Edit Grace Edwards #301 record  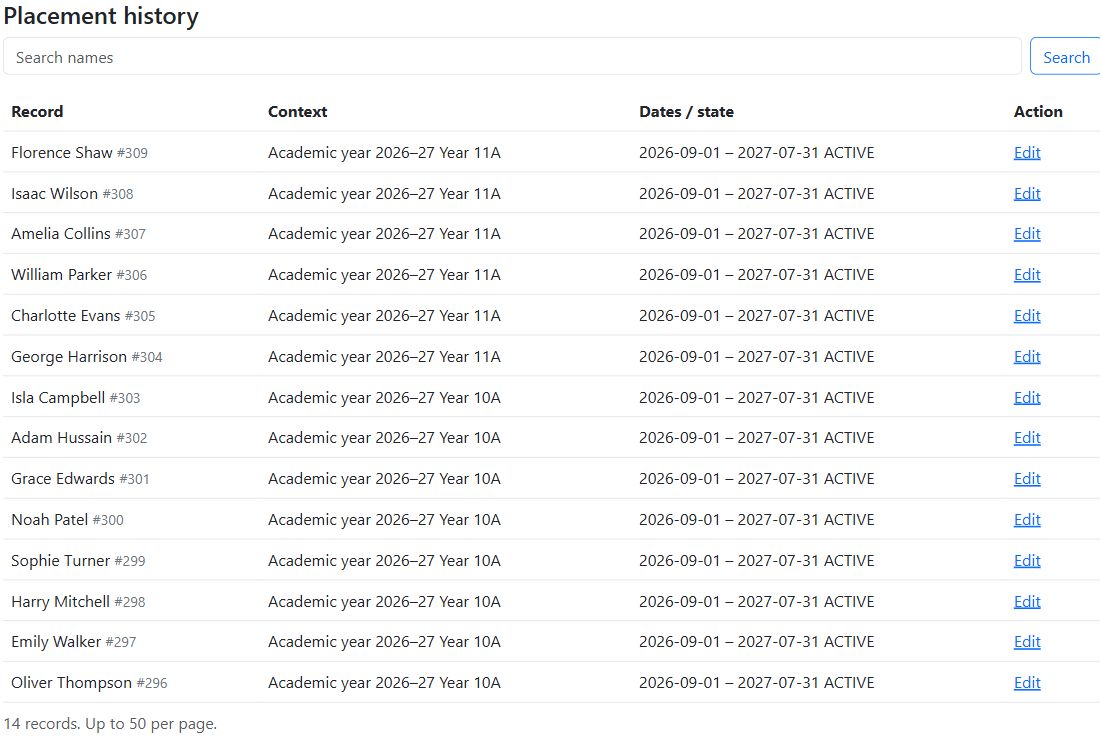[1027, 478]
